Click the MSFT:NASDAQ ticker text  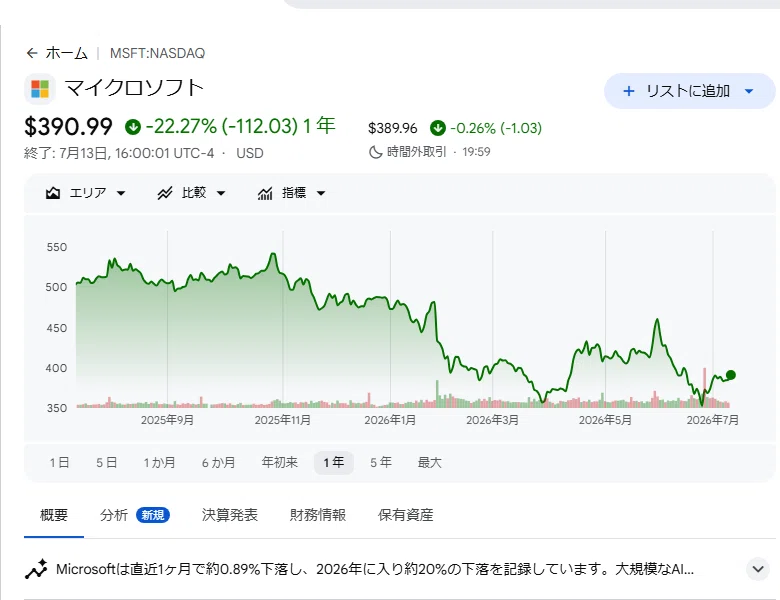pyautogui.click(x=157, y=53)
